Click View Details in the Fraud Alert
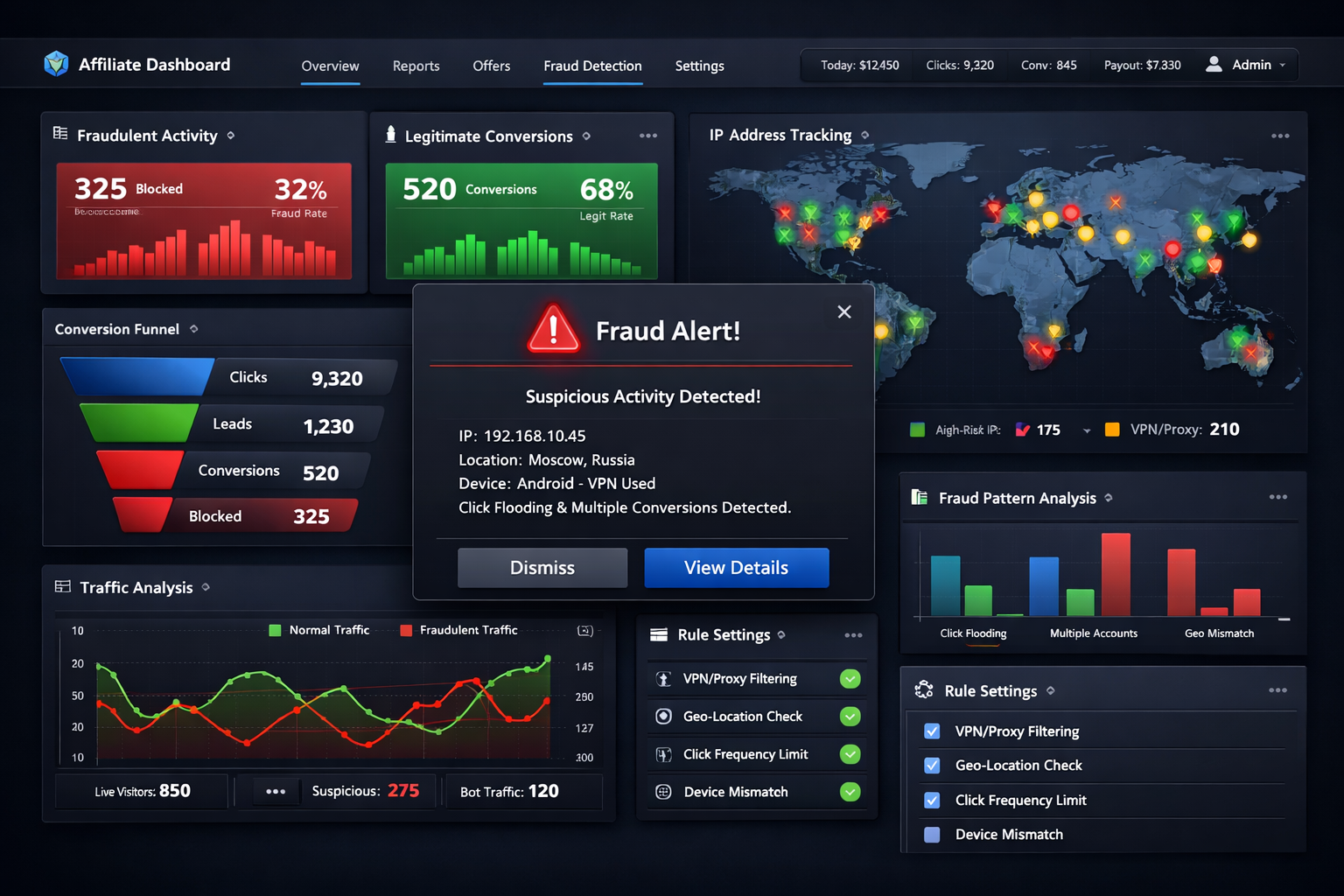The image size is (1344, 896). pyautogui.click(x=736, y=567)
